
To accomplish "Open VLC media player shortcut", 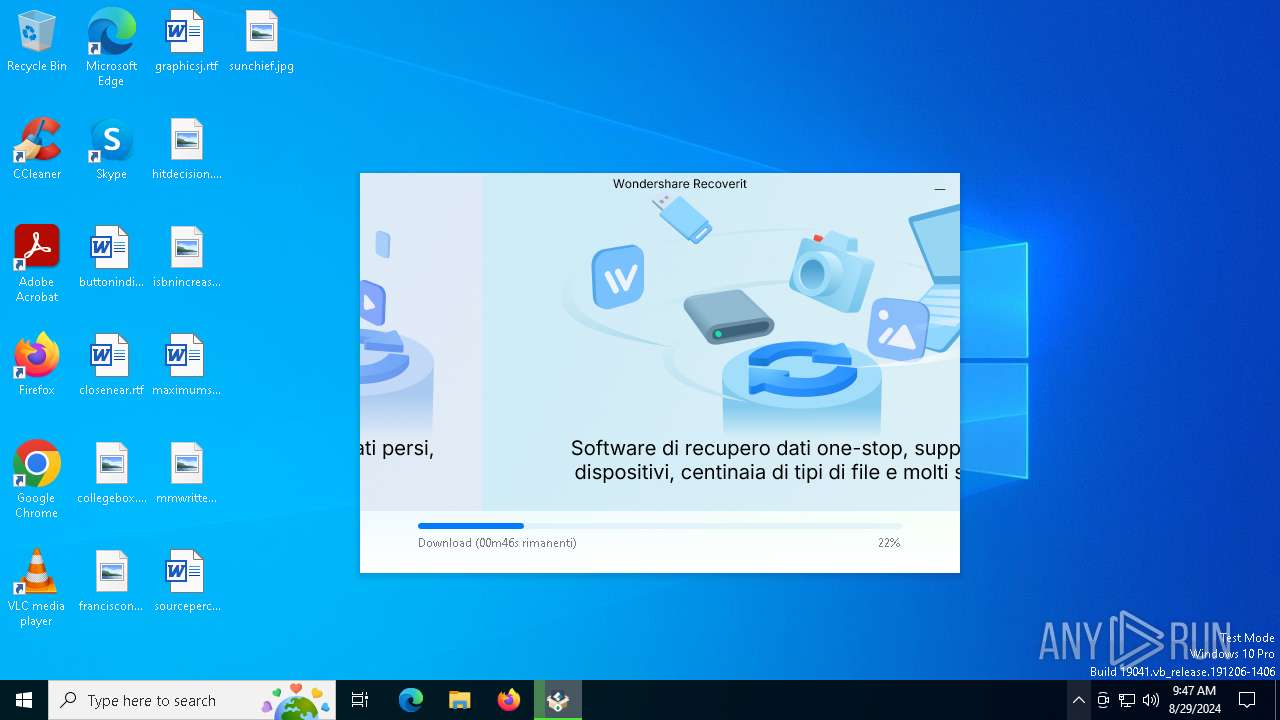I will pos(37,588).
